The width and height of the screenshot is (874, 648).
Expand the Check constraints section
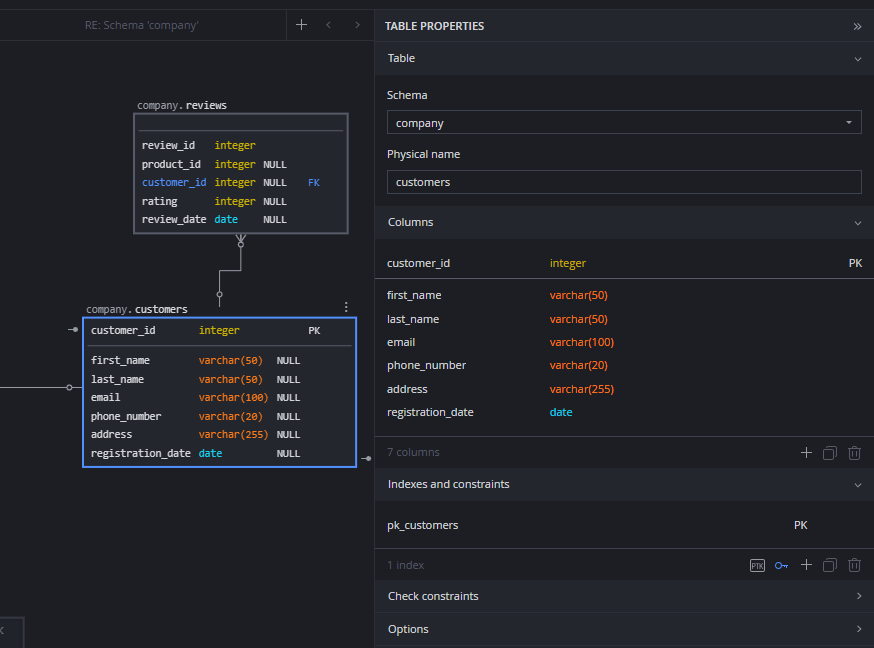858,596
